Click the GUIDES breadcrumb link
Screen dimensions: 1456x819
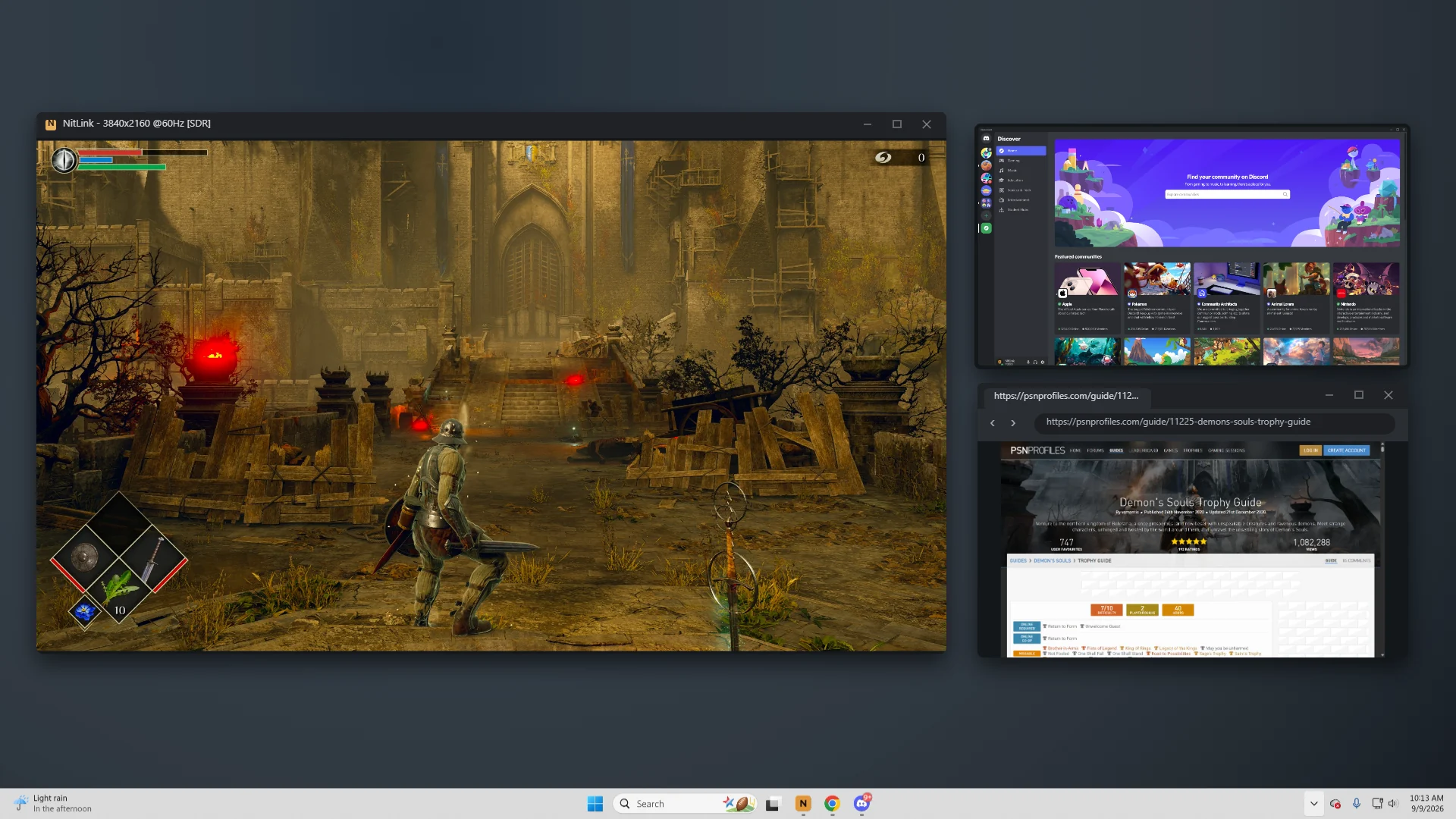(x=1018, y=560)
